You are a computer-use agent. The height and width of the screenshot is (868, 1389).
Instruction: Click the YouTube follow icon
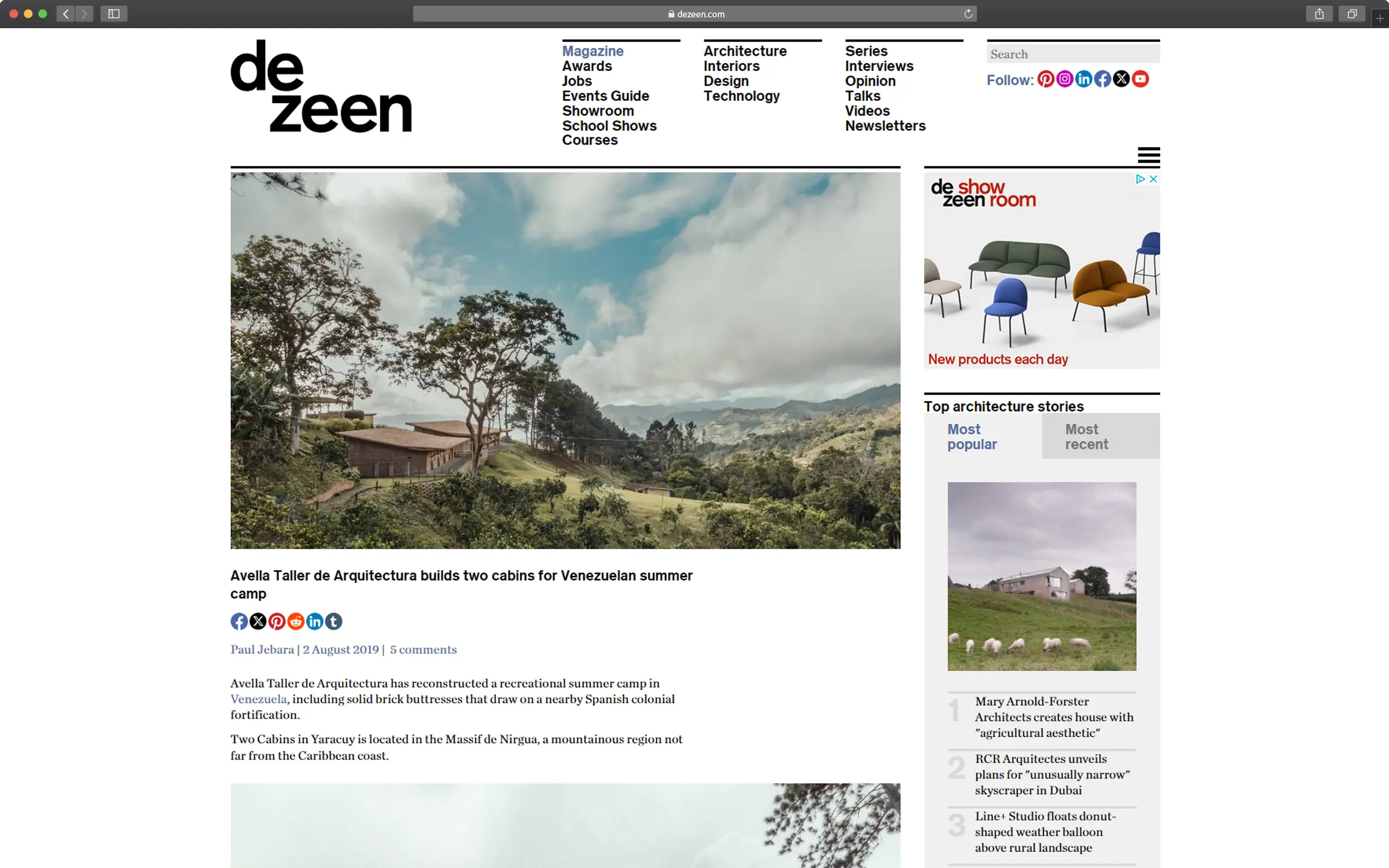click(x=1140, y=79)
